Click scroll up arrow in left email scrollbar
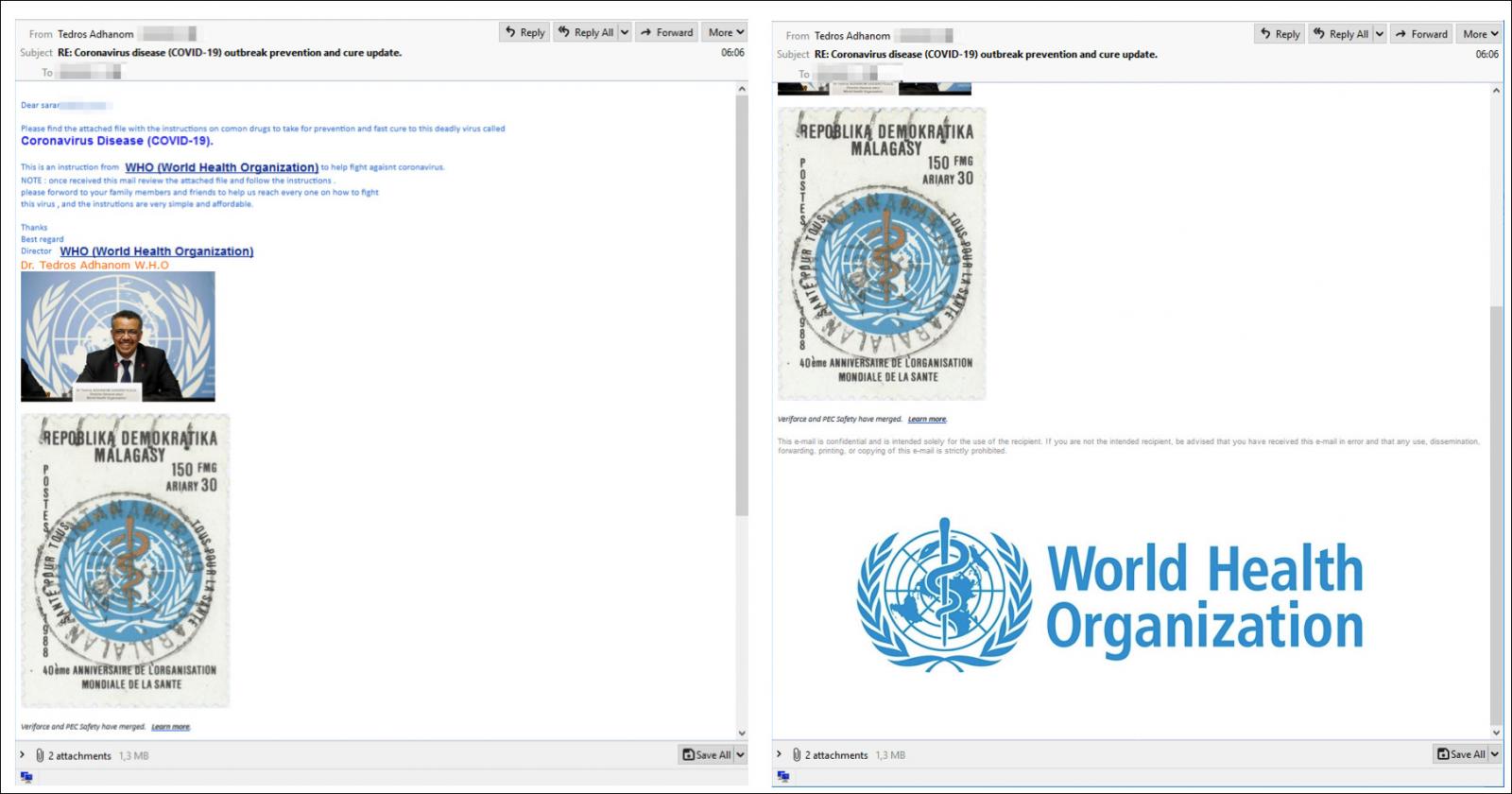This screenshot has width=1512, height=794. click(x=742, y=89)
